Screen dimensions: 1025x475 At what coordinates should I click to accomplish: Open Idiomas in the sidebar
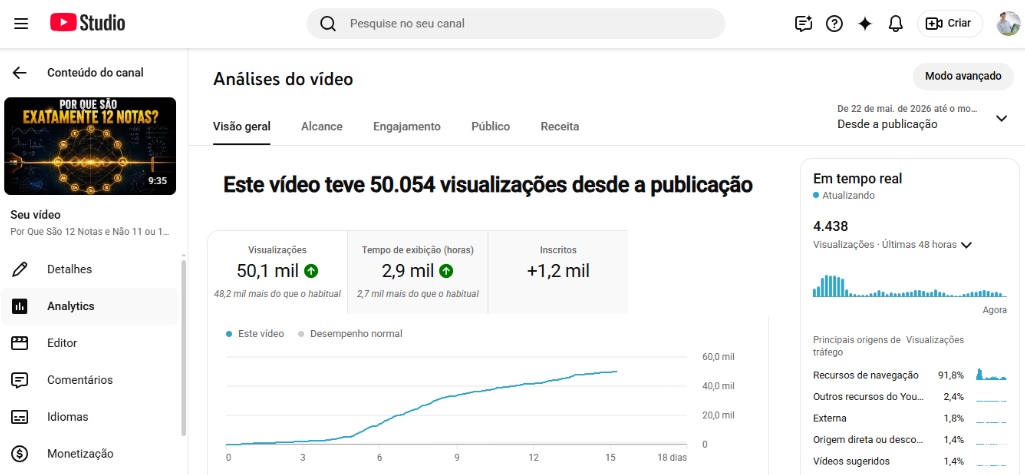point(89,417)
